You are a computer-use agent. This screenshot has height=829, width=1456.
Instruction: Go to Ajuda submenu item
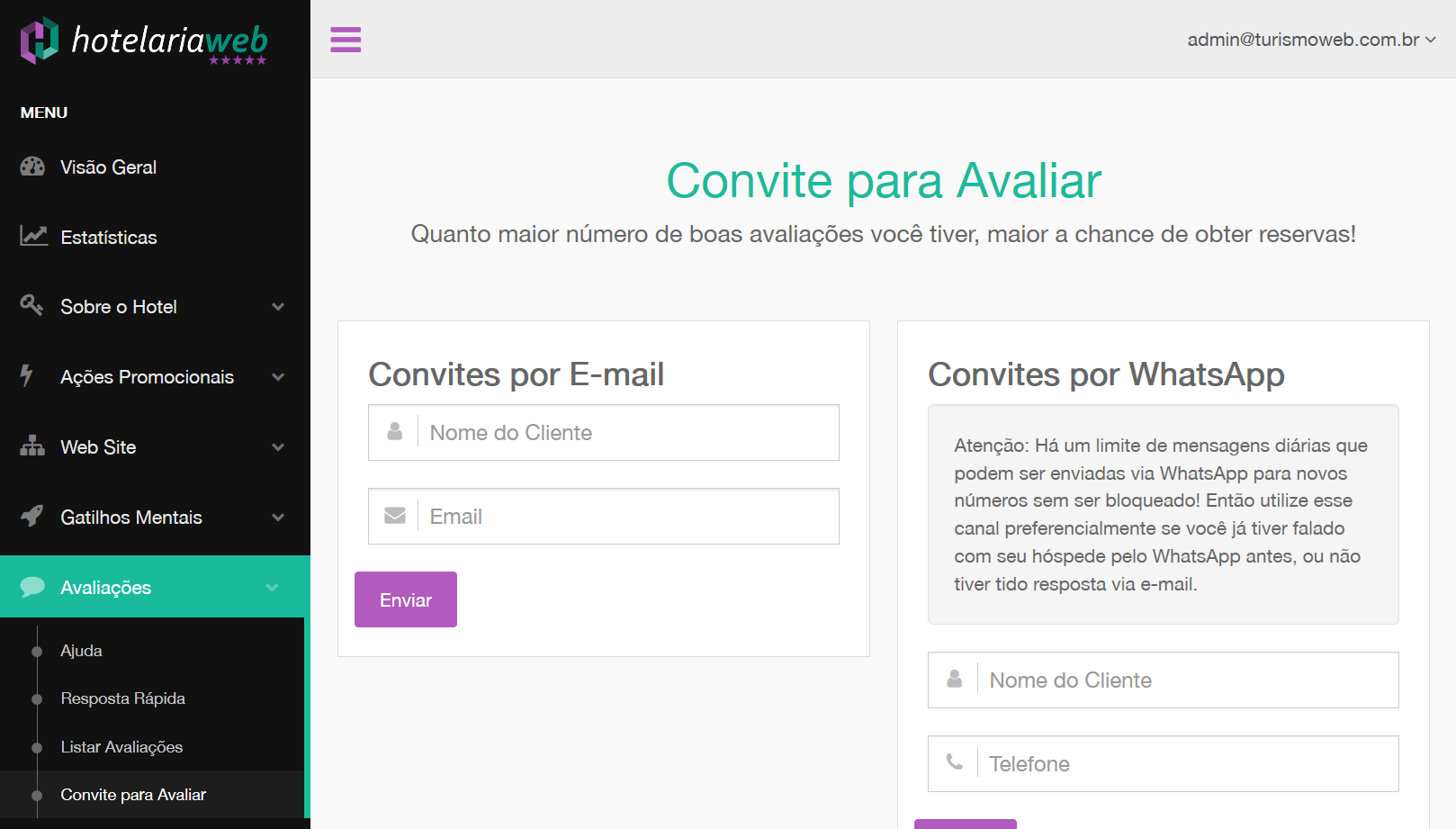(81, 651)
